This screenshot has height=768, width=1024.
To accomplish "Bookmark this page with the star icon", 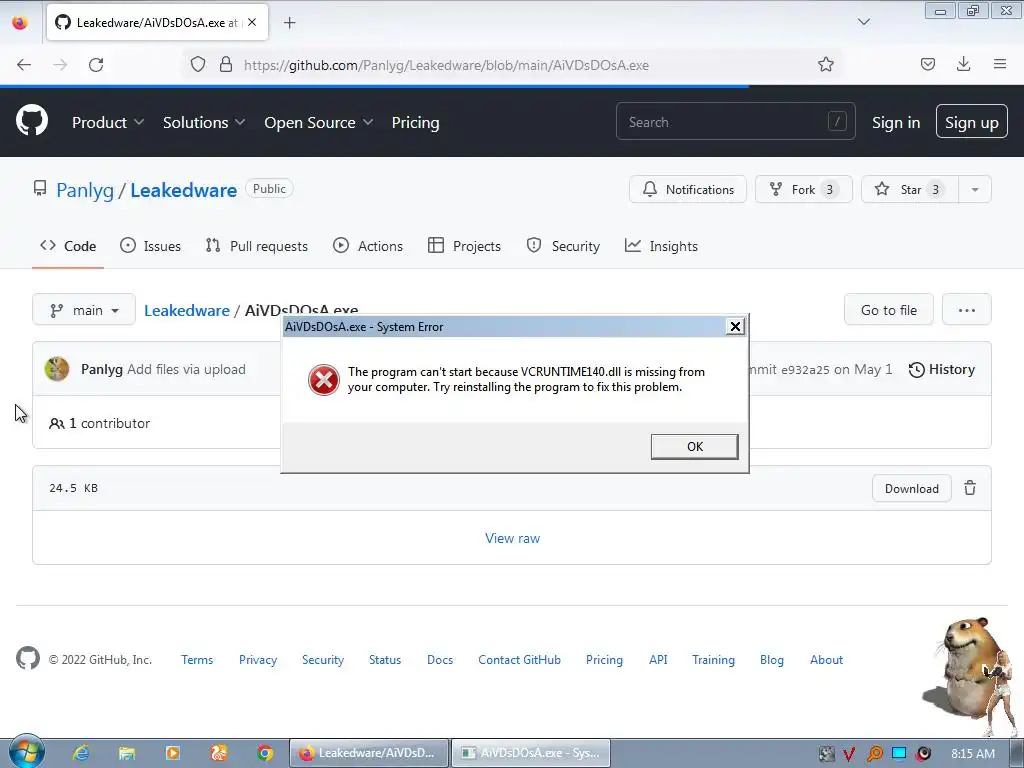I will pos(825,64).
